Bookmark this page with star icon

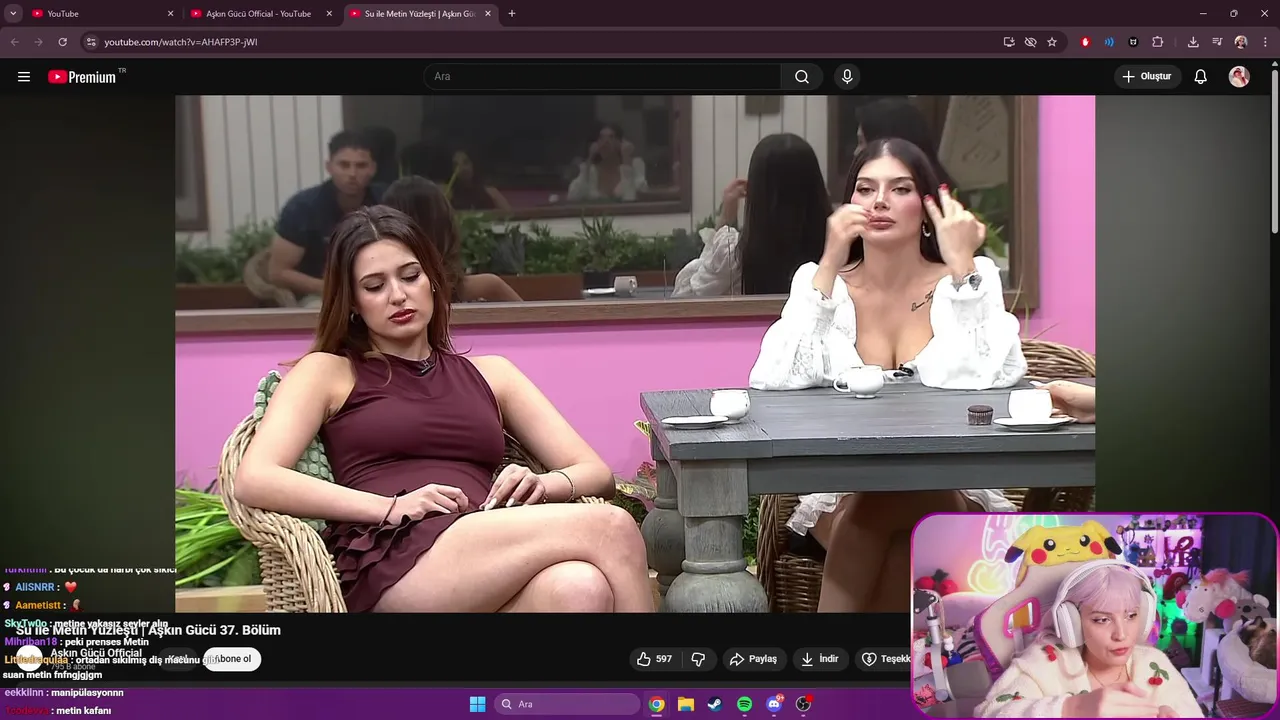tap(1052, 42)
